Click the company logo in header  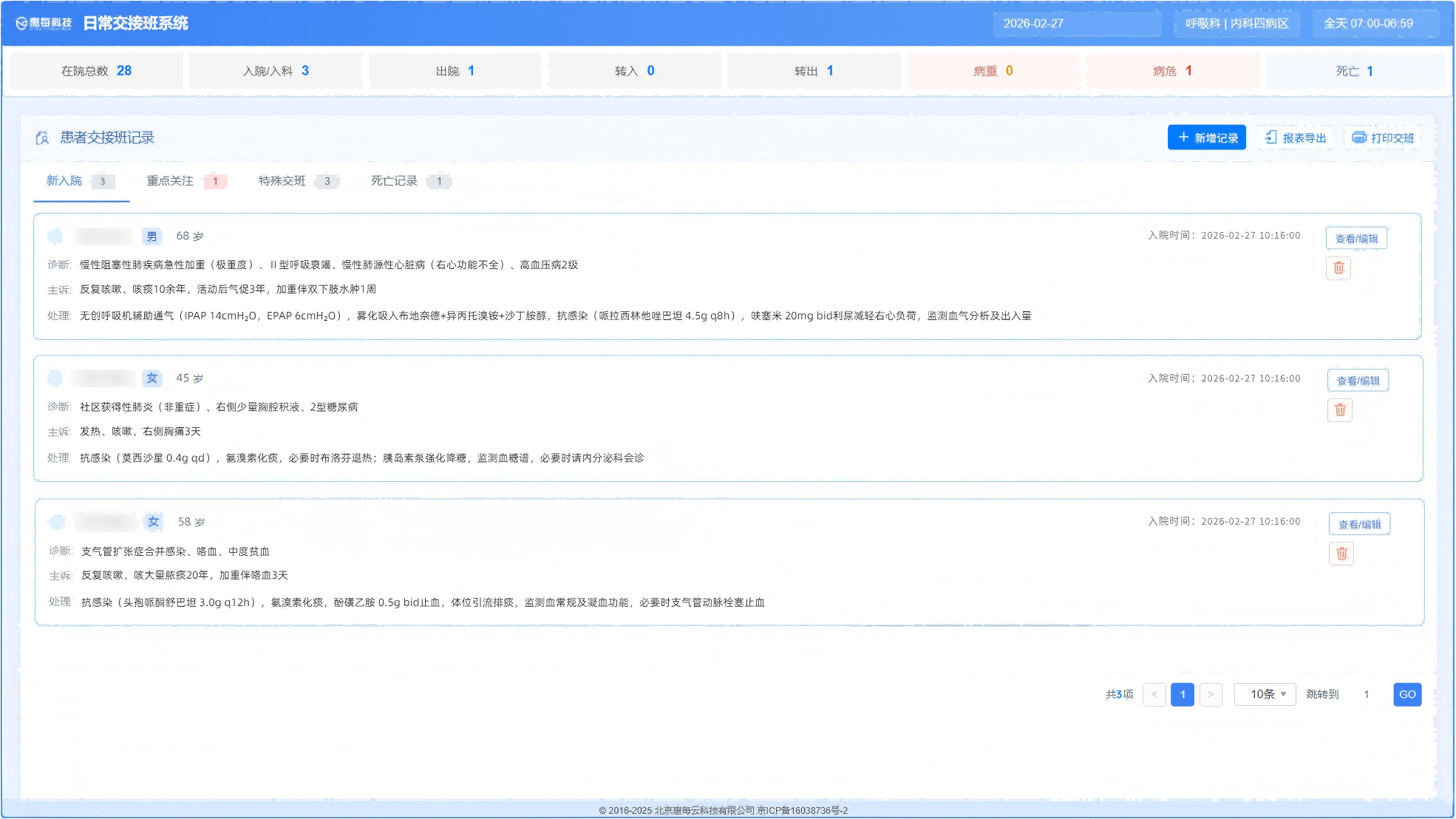[44, 23]
